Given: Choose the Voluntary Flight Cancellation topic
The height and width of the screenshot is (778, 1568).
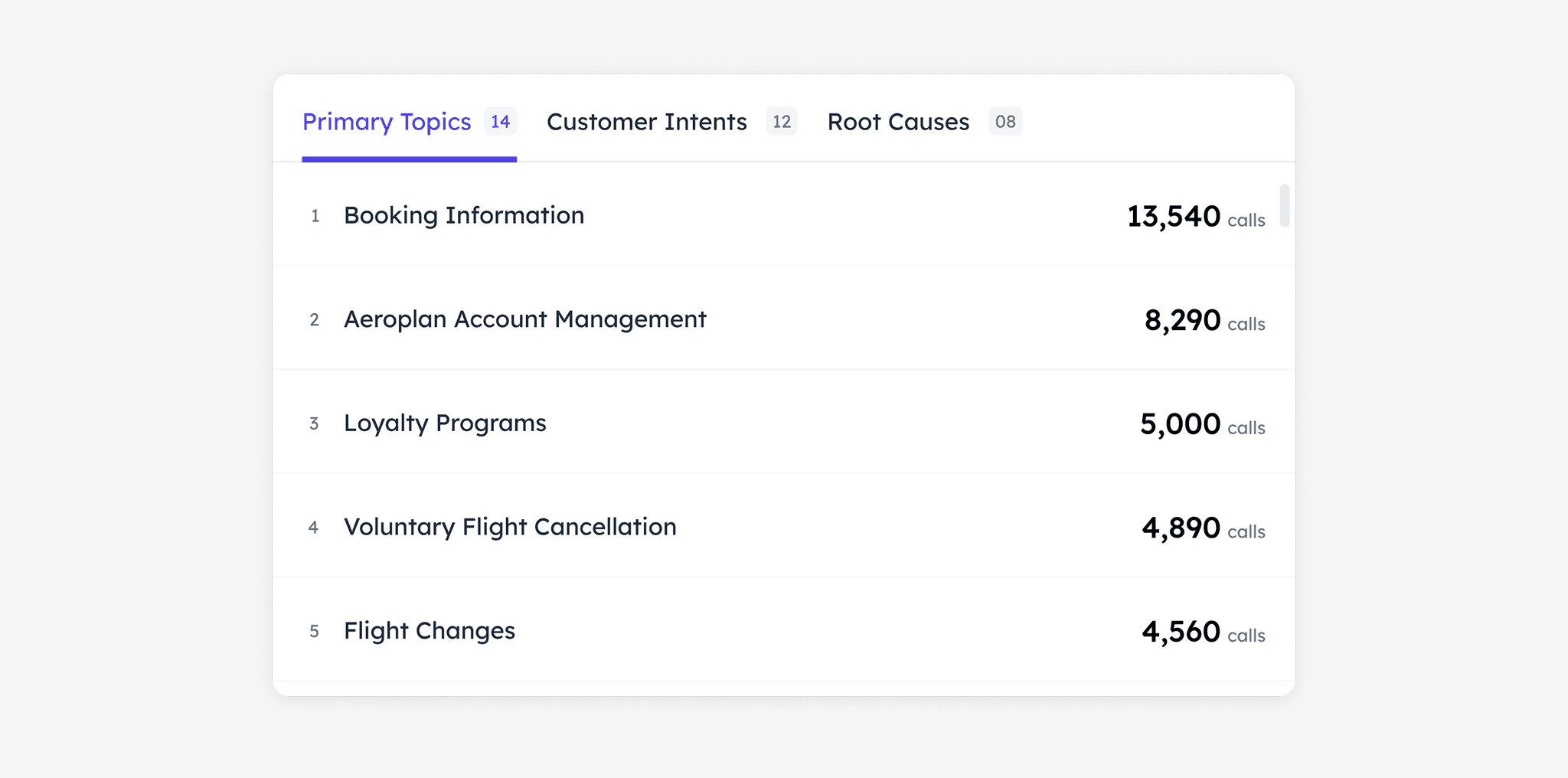Looking at the screenshot, I should tap(510, 527).
